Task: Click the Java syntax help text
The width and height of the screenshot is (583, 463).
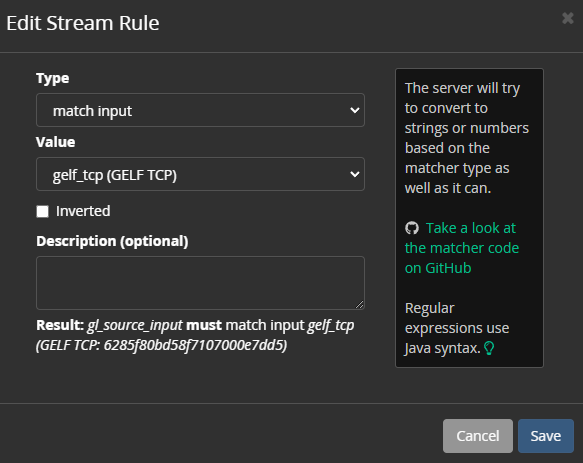Action: click(457, 328)
